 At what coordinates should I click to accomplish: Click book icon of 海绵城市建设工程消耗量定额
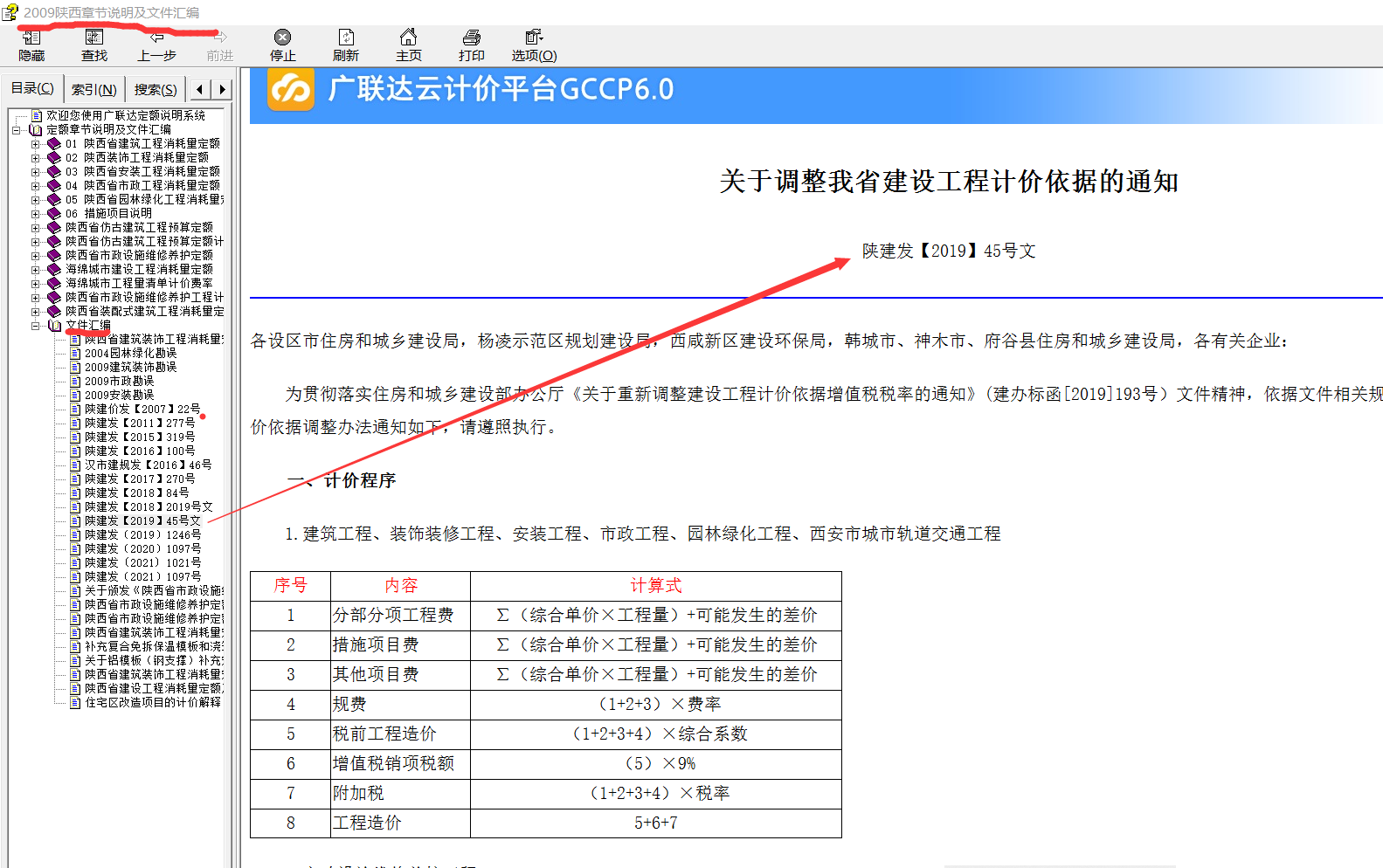tap(54, 269)
